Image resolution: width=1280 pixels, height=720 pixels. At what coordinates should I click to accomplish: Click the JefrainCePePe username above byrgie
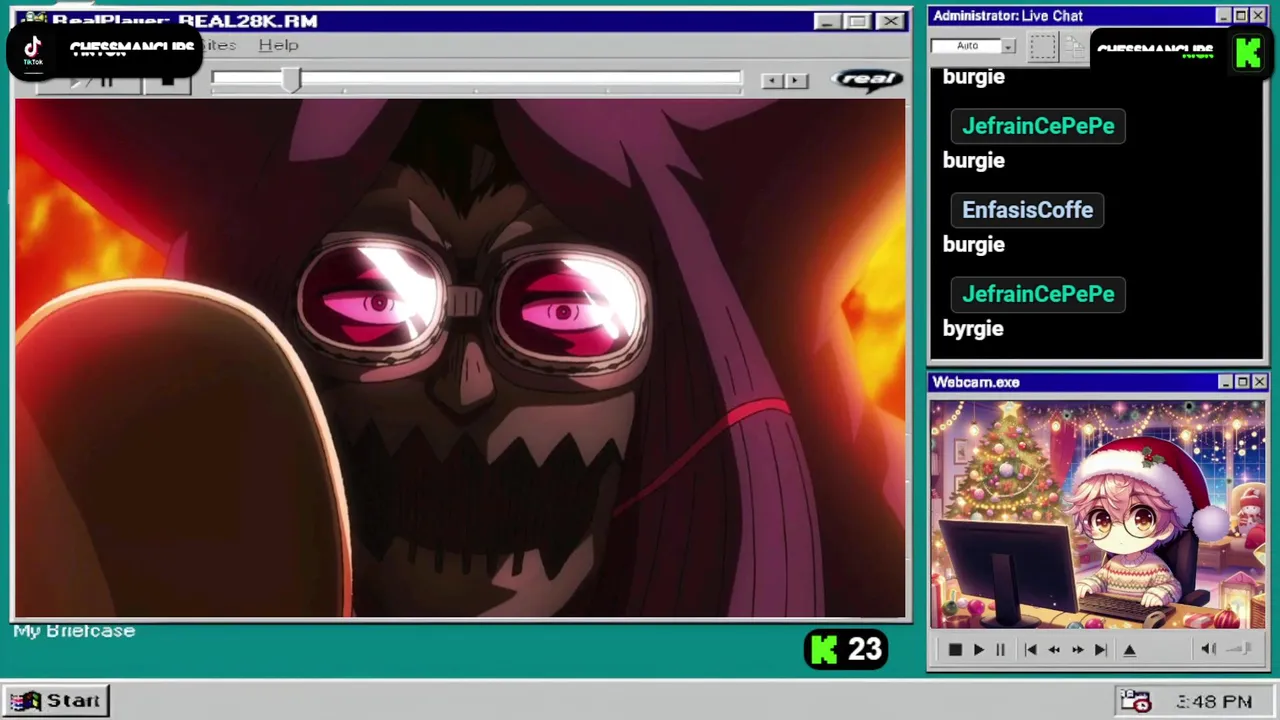point(1038,294)
